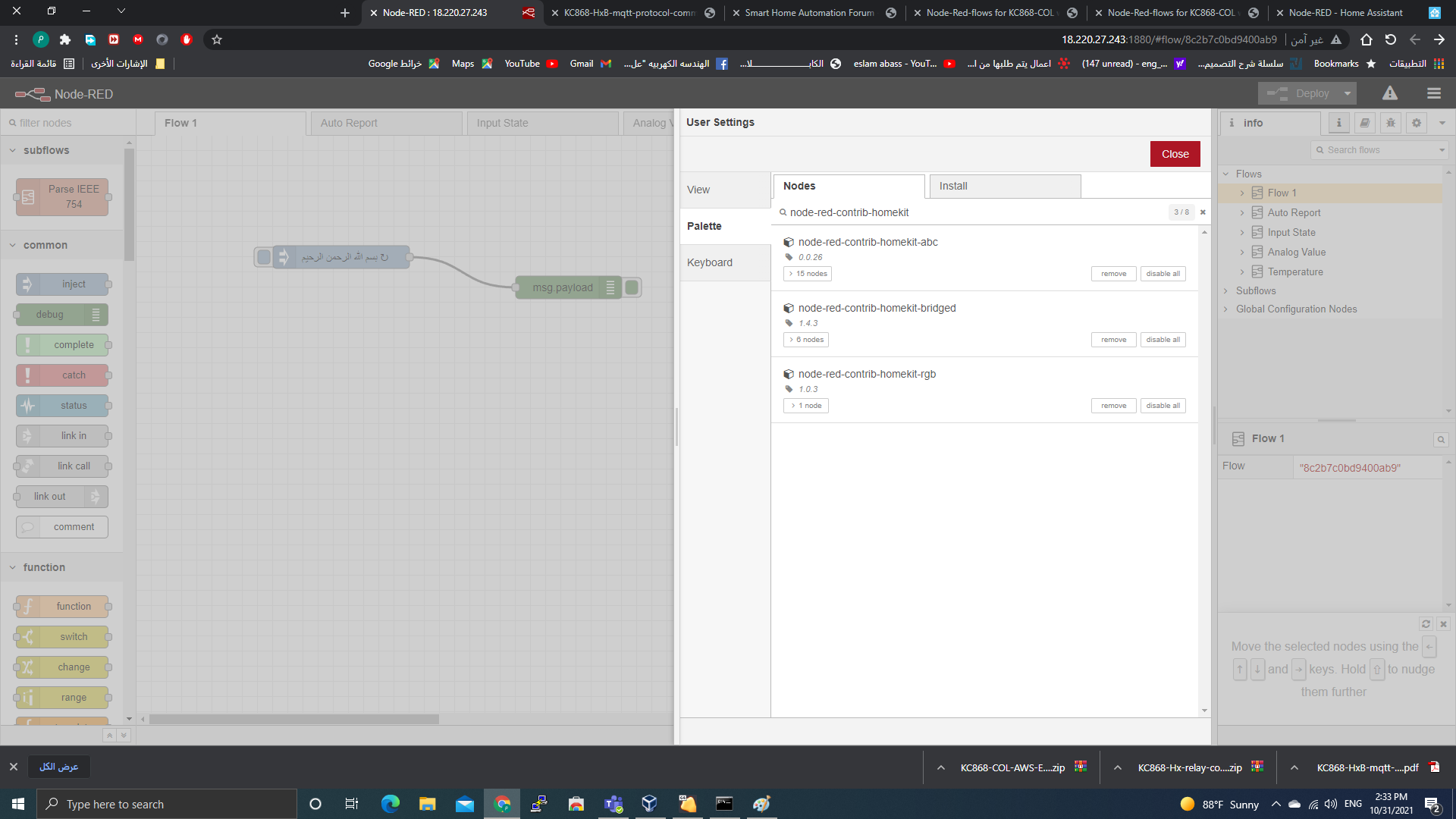Click the refresh icon in the tips box

point(1426,624)
